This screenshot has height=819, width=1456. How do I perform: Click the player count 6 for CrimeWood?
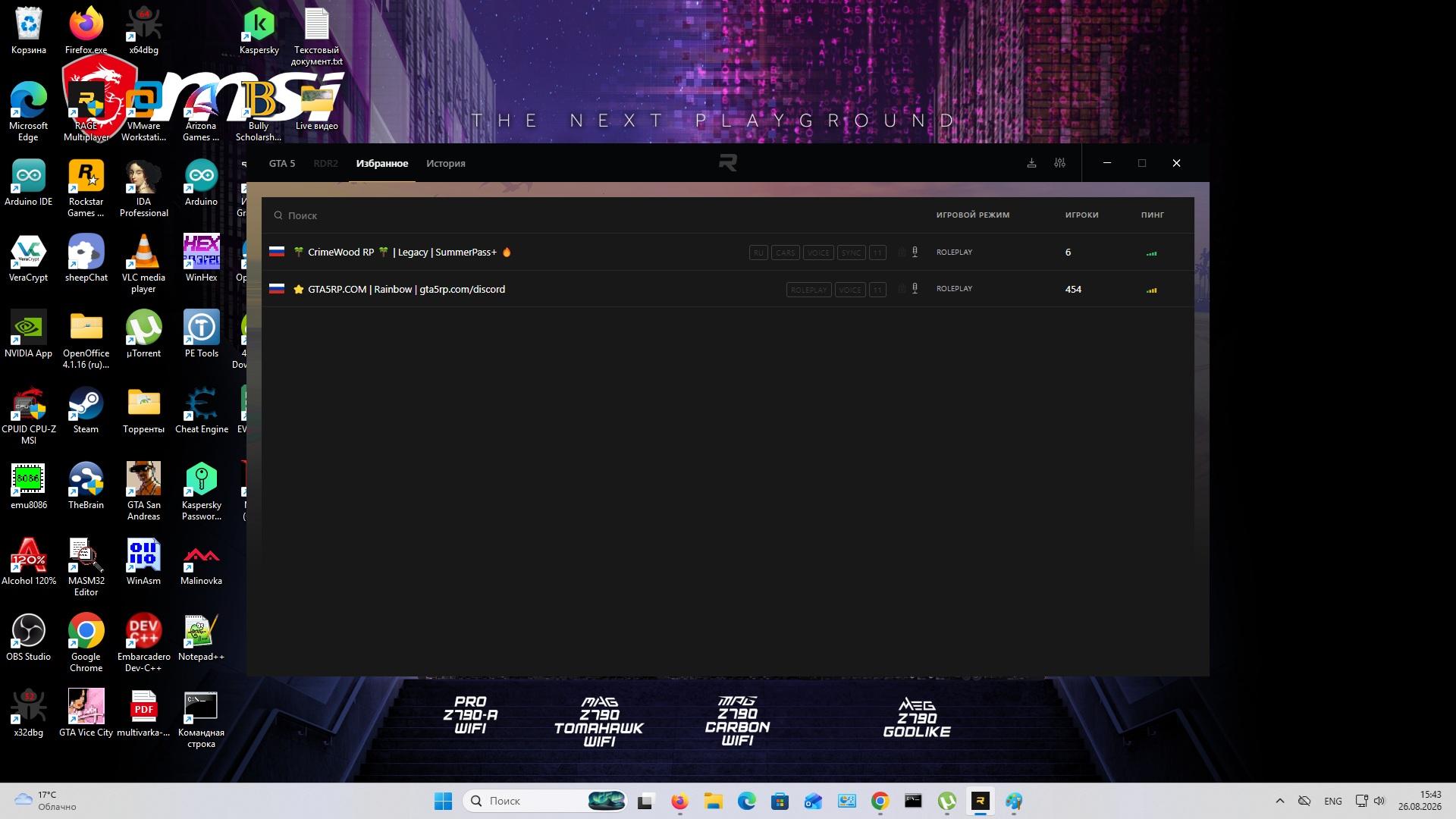point(1068,252)
